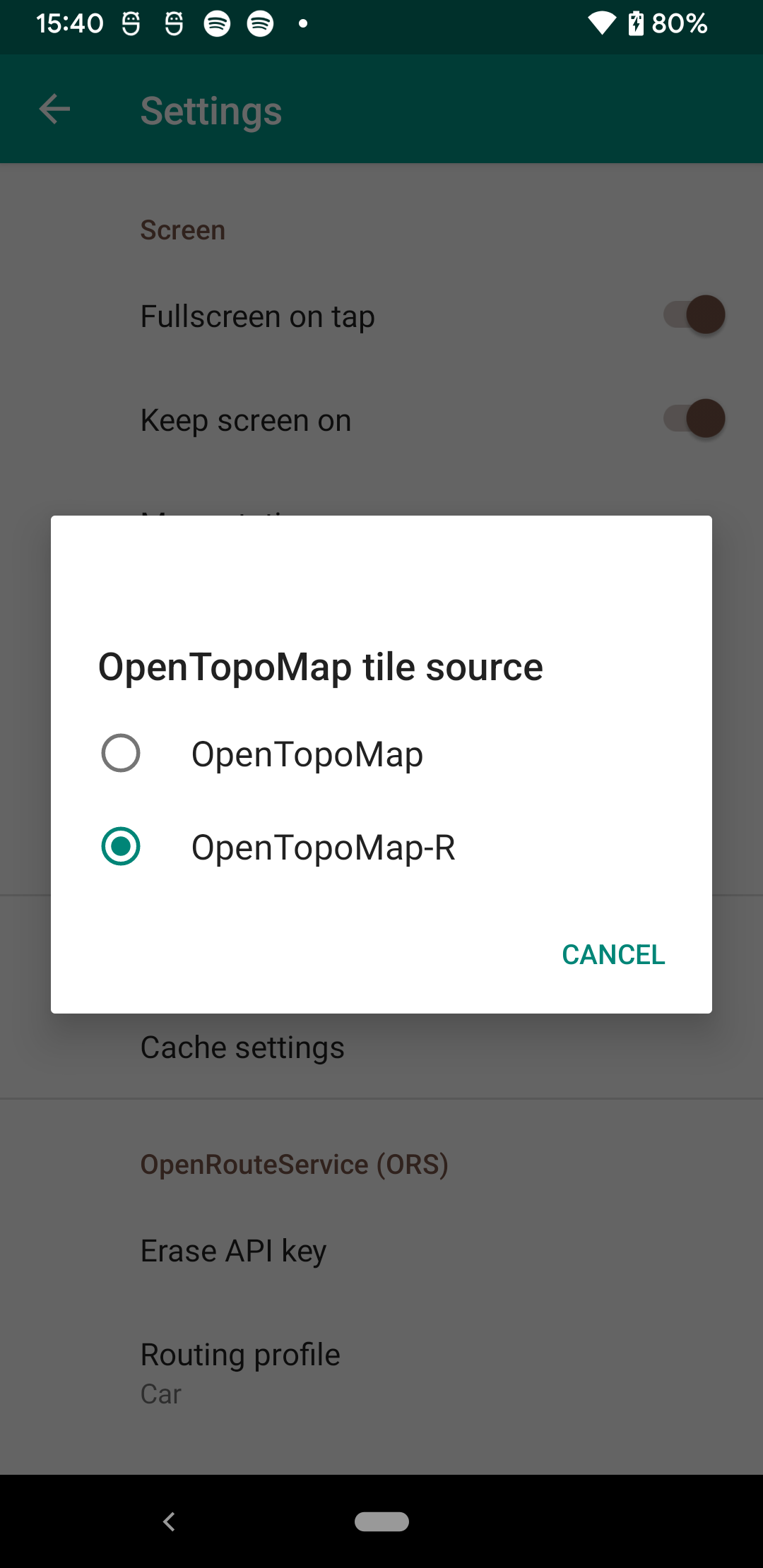Dismiss dialog with CANCEL button
The image size is (763, 1568).
tap(613, 955)
